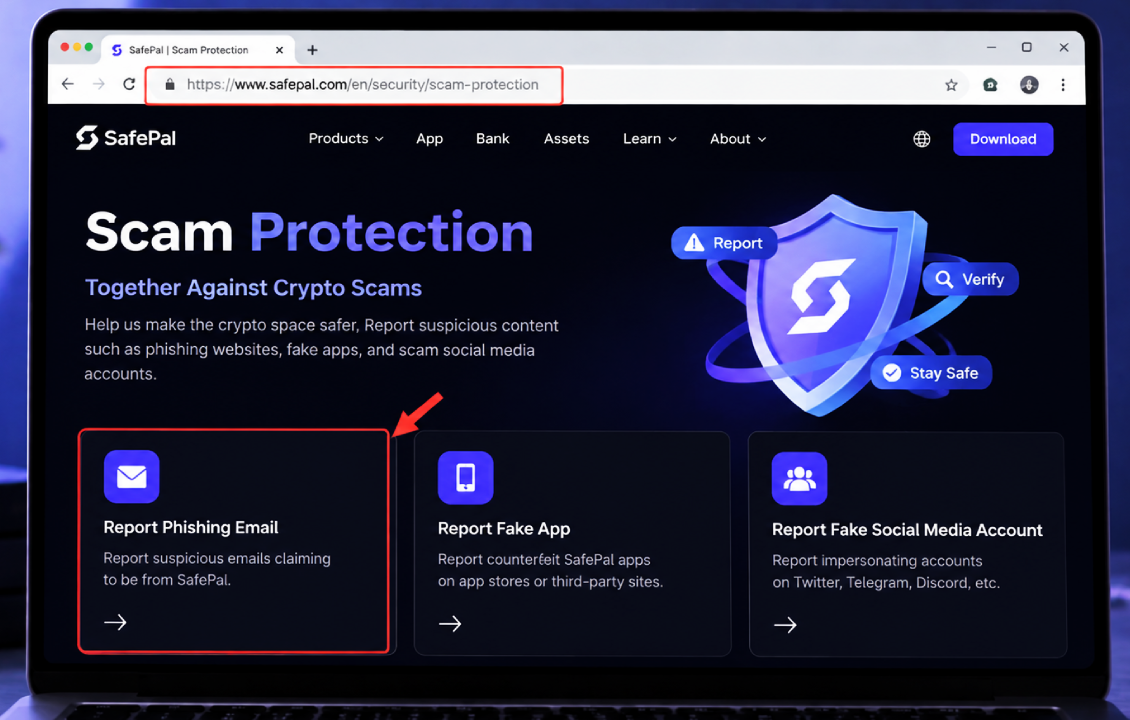Minimize the browser window
1130x720 pixels.
(992, 48)
